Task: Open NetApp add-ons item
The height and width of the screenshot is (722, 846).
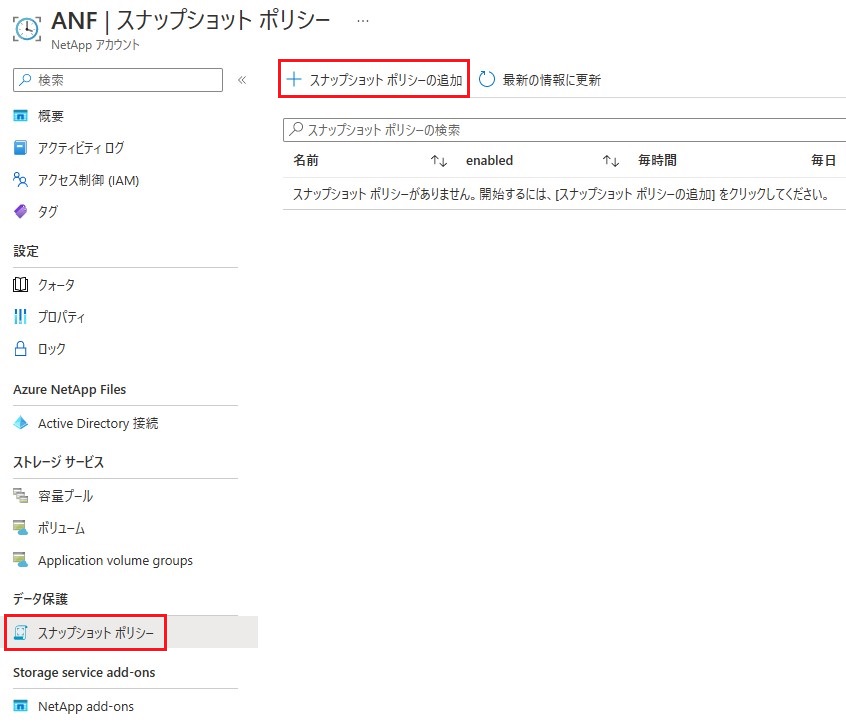Action: click(86, 706)
